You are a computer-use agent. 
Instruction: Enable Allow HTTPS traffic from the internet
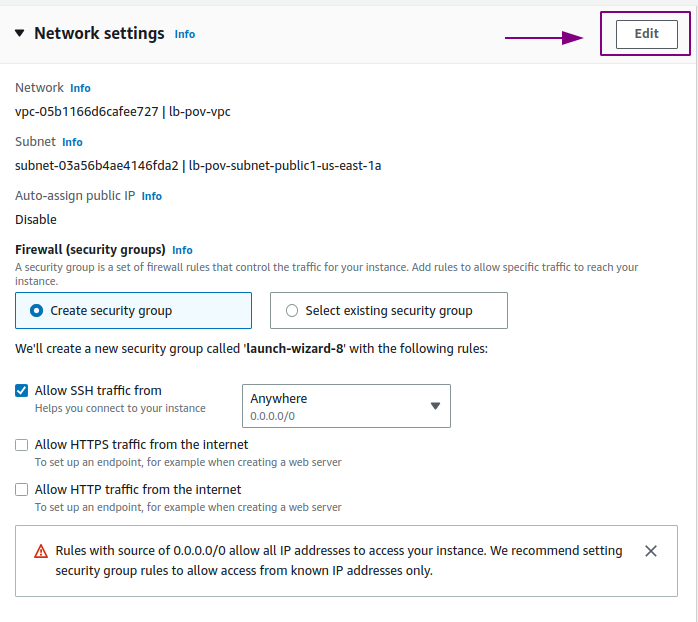pyautogui.click(x=21, y=445)
